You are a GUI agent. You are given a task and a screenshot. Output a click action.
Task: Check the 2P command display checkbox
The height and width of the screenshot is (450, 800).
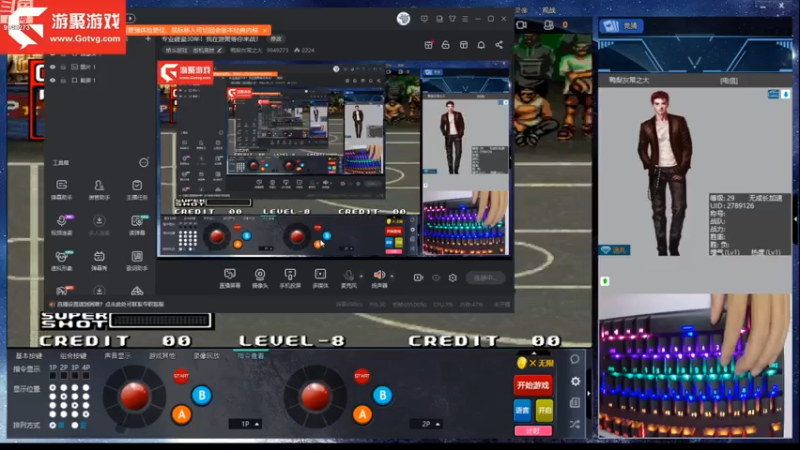[x=64, y=376]
